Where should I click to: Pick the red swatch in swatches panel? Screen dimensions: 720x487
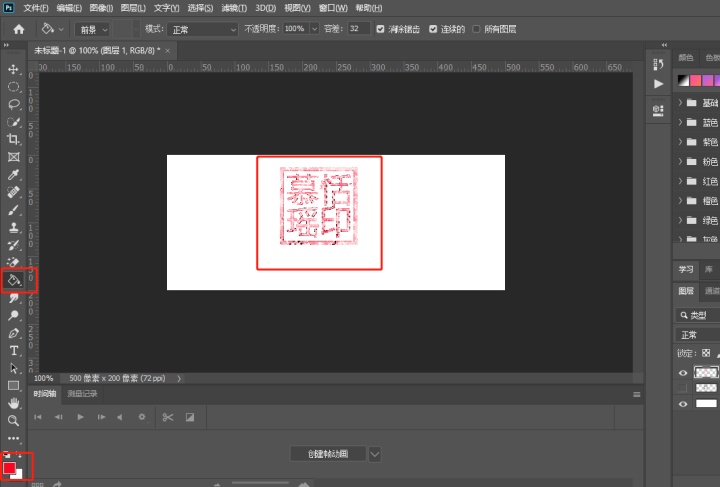pos(695,81)
